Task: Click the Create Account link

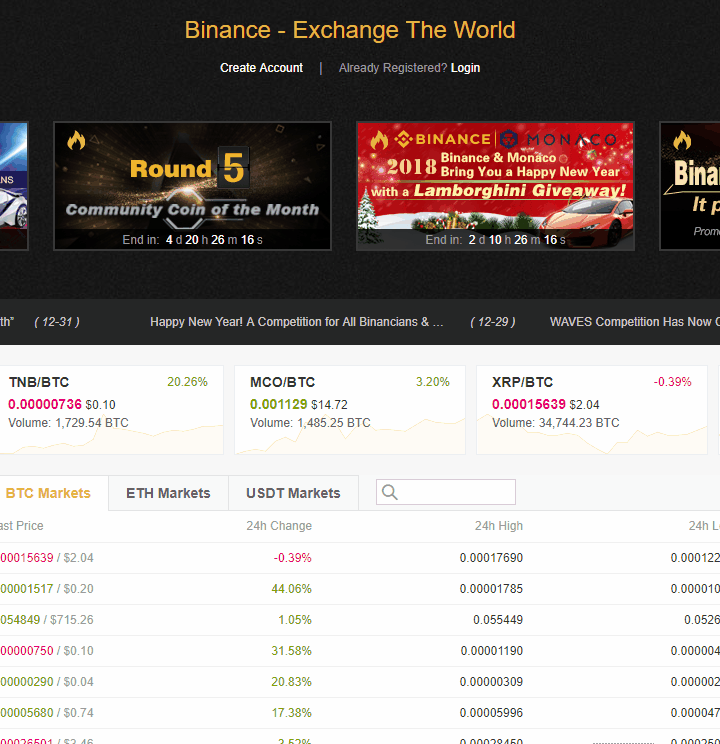Action: click(261, 68)
